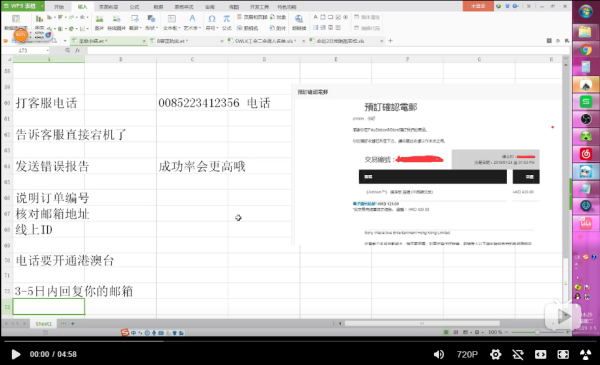Image resolution: width=600 pixels, height=365 pixels.
Task: Adjust the zoom slider in the status bar
Action: 537,332
